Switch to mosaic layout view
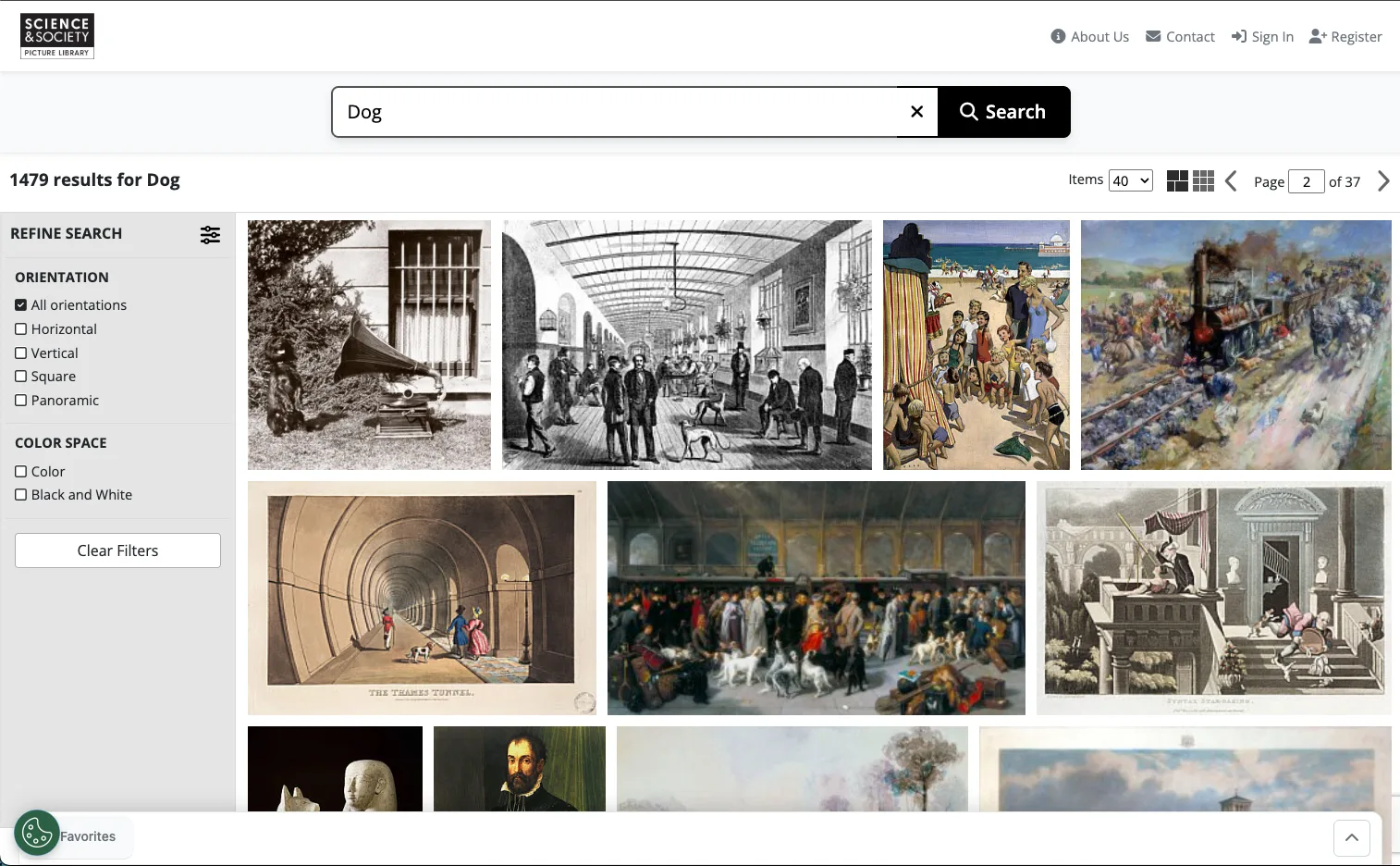 [x=1177, y=180]
